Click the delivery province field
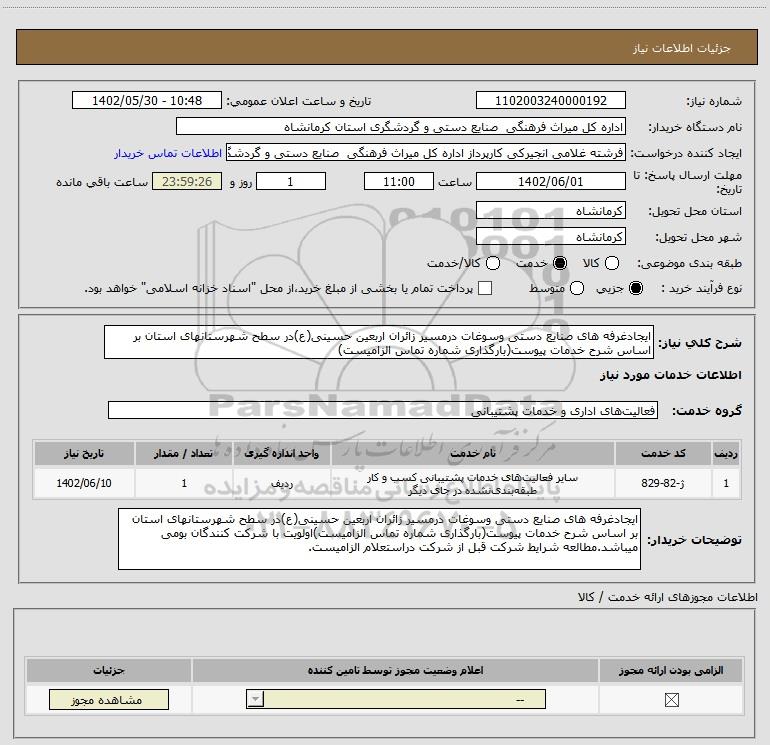Viewport: 770px width, 745px height. 550,211
